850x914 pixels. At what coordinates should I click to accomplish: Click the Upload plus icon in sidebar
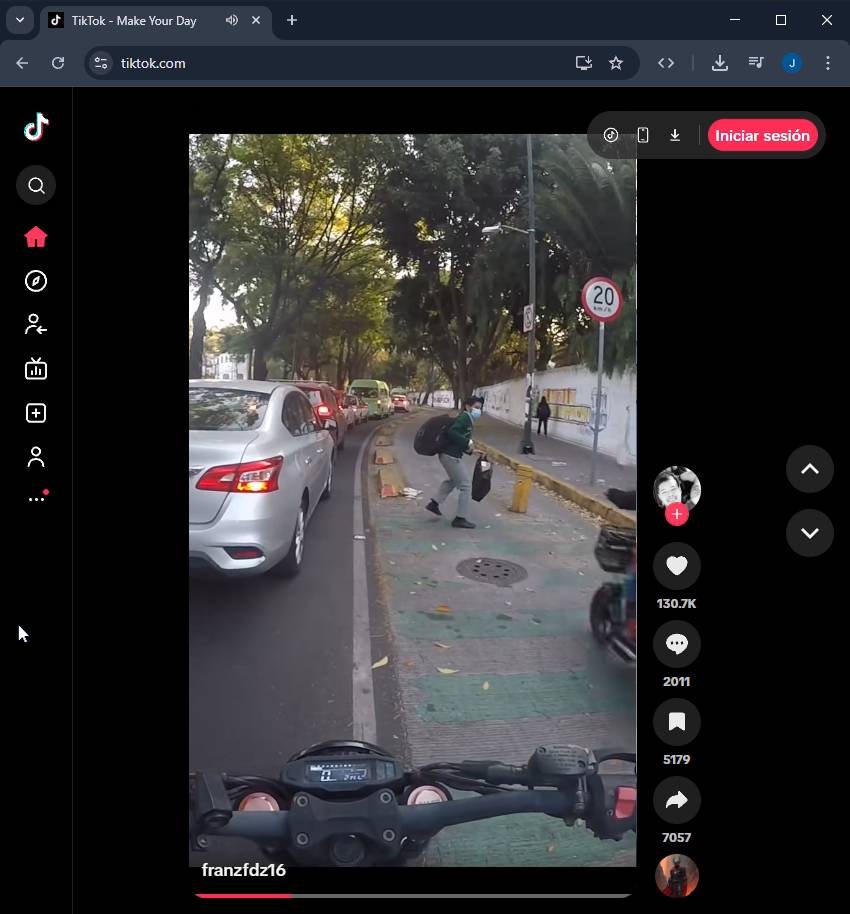coord(36,413)
